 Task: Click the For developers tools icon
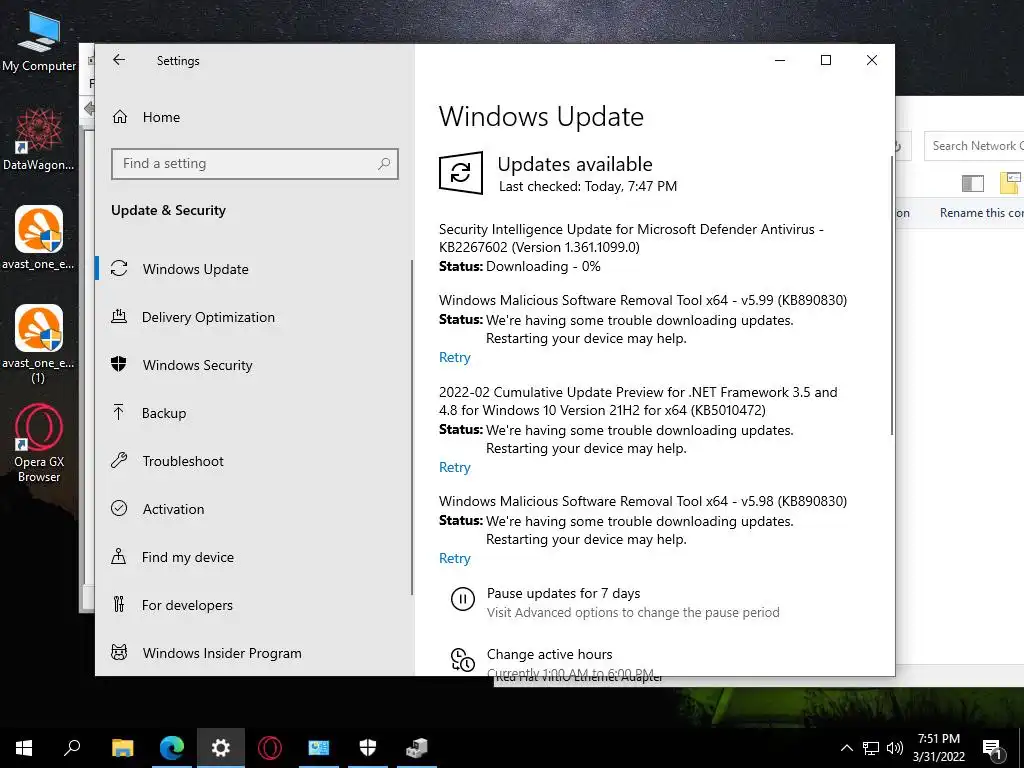119,604
